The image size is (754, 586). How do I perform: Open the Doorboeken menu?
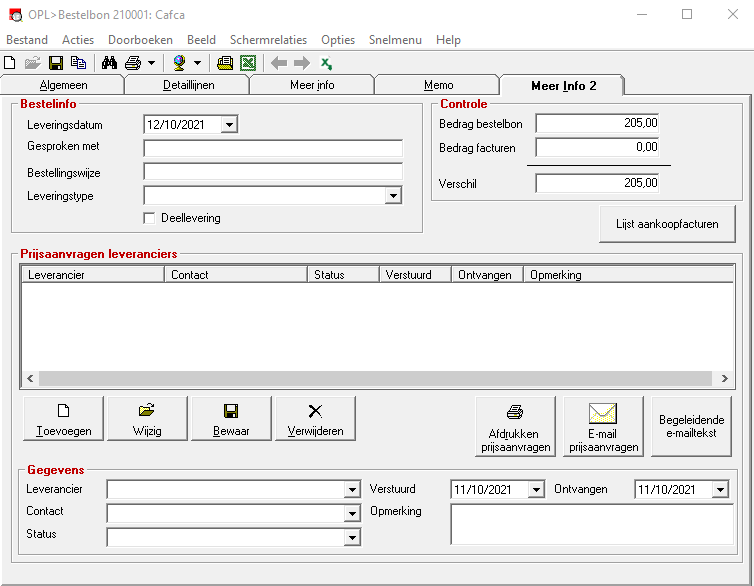(x=140, y=40)
